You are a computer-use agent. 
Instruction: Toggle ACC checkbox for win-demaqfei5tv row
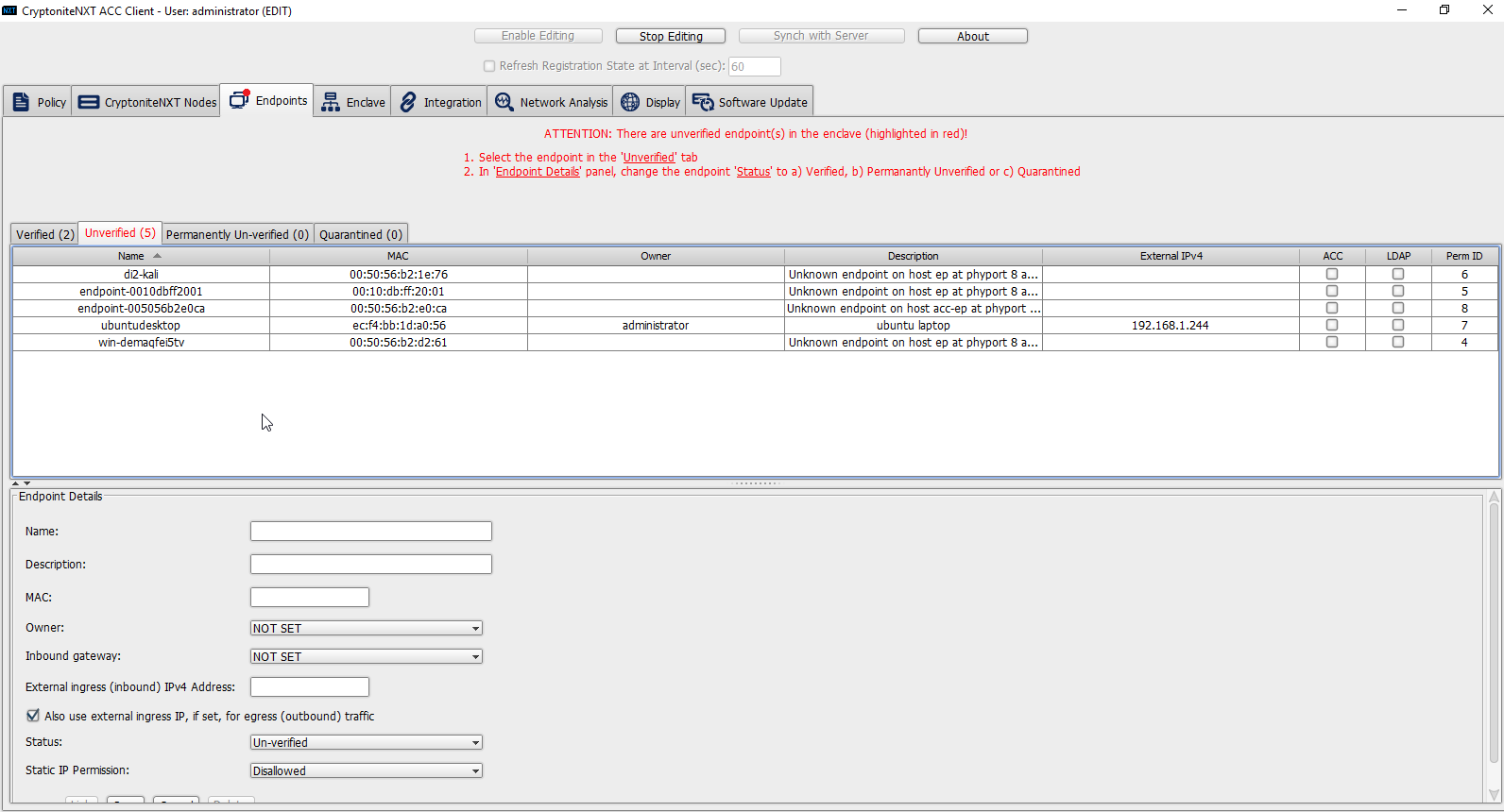(x=1332, y=342)
